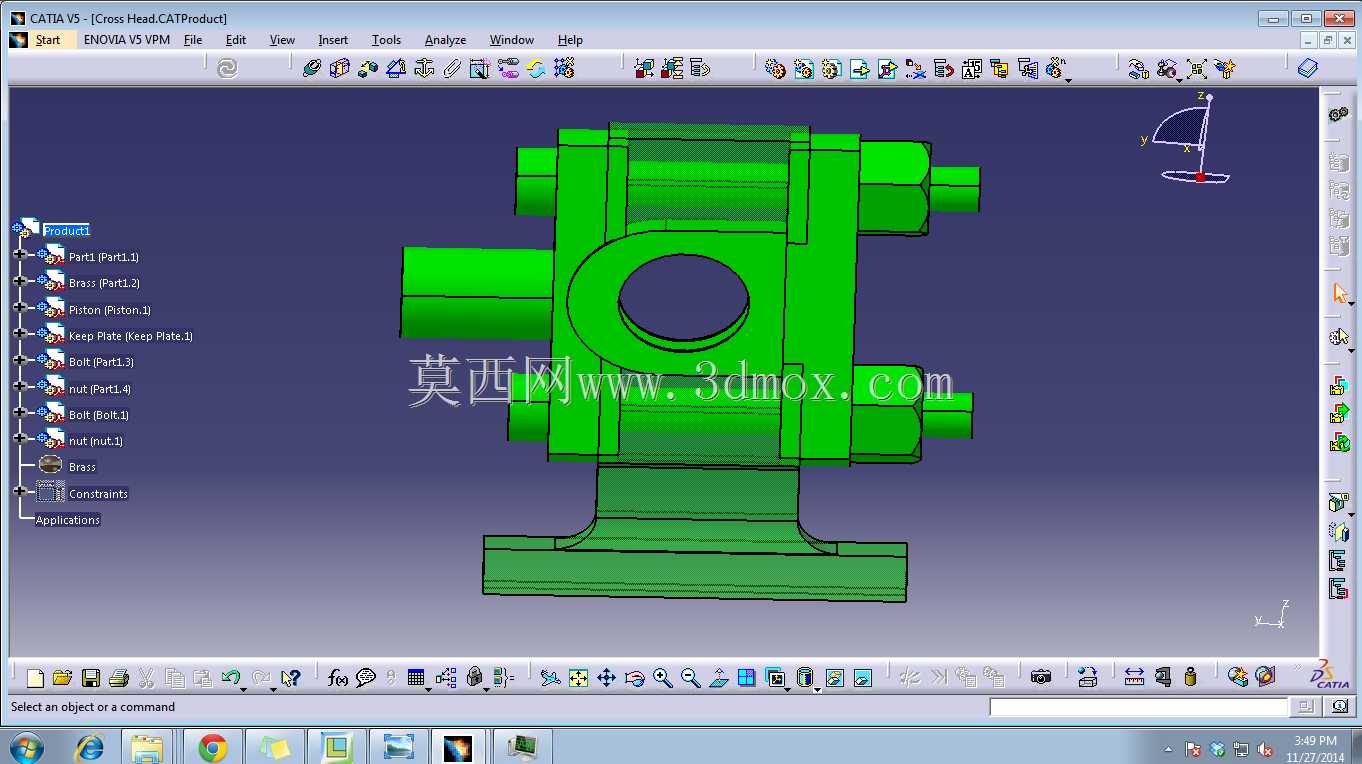
Task: Open the ENOVIA V5 VPM menu
Action: [x=127, y=40]
